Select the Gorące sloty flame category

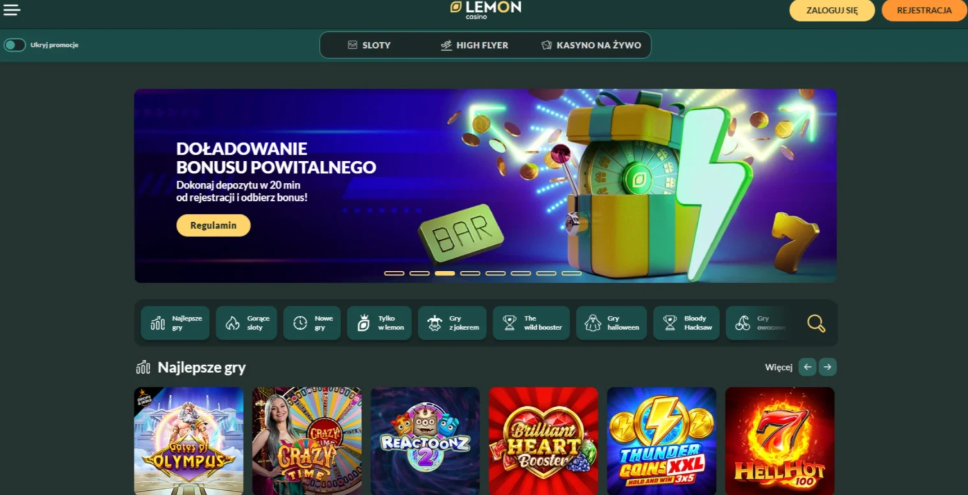click(x=246, y=323)
